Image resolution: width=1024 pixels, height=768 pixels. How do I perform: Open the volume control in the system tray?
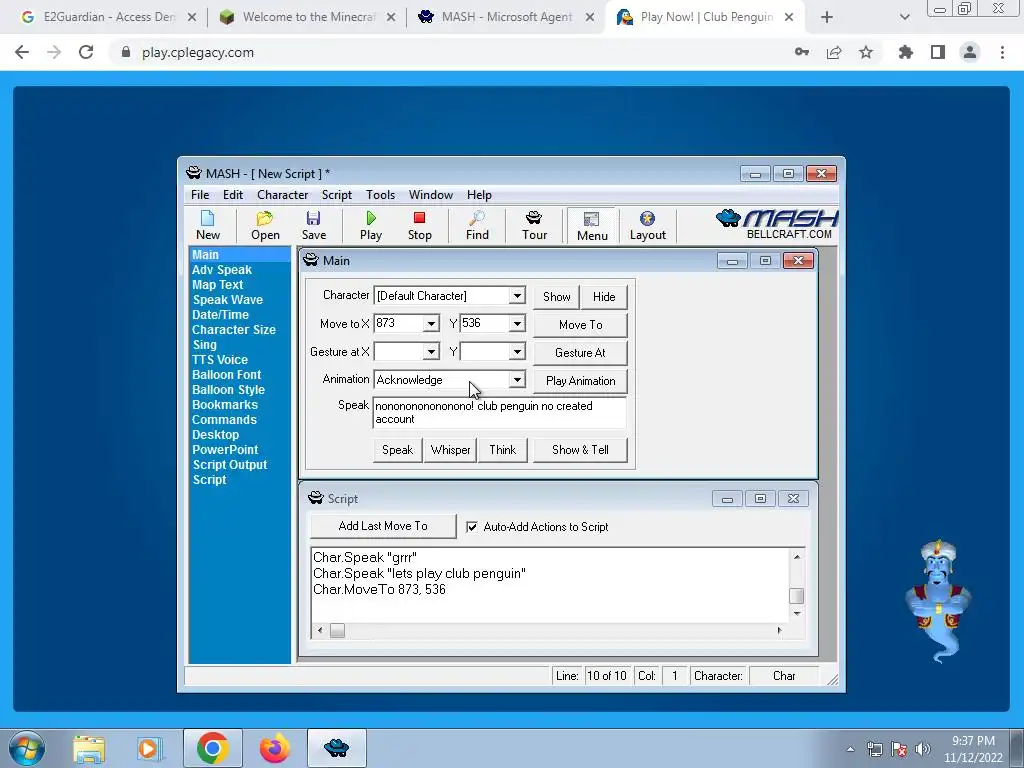click(x=923, y=749)
